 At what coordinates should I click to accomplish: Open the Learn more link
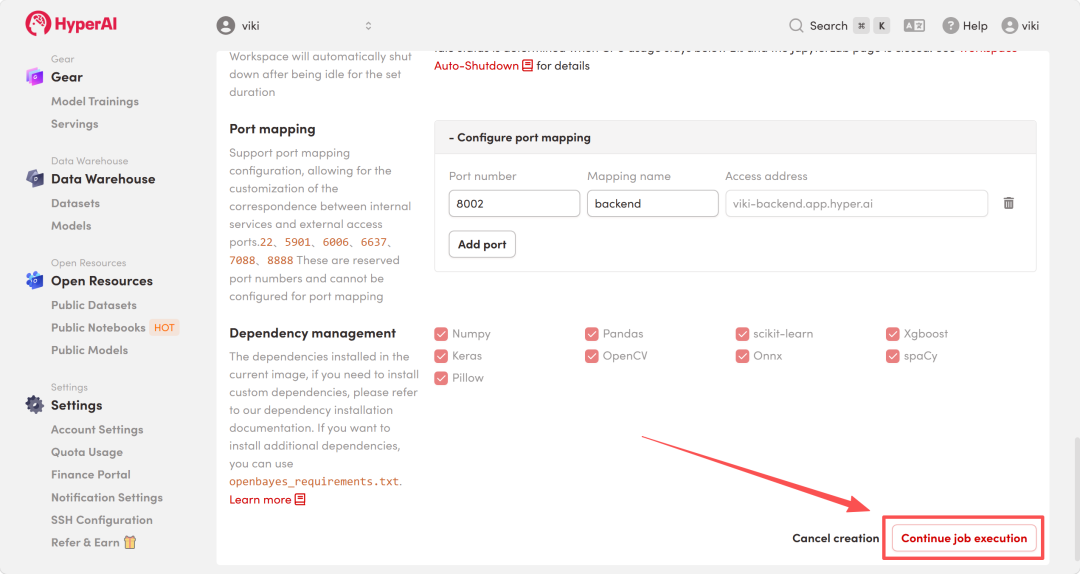point(260,500)
